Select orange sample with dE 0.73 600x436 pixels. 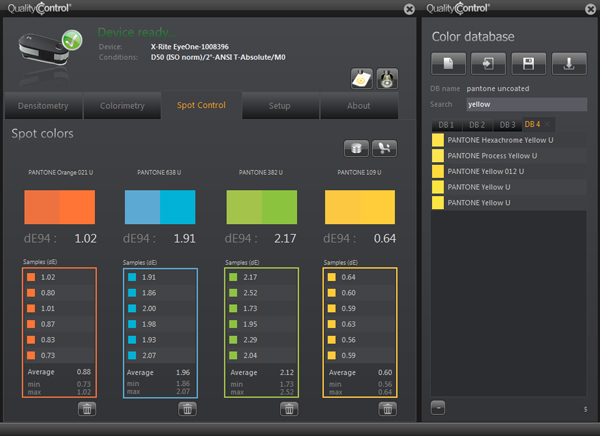[x=59, y=355]
